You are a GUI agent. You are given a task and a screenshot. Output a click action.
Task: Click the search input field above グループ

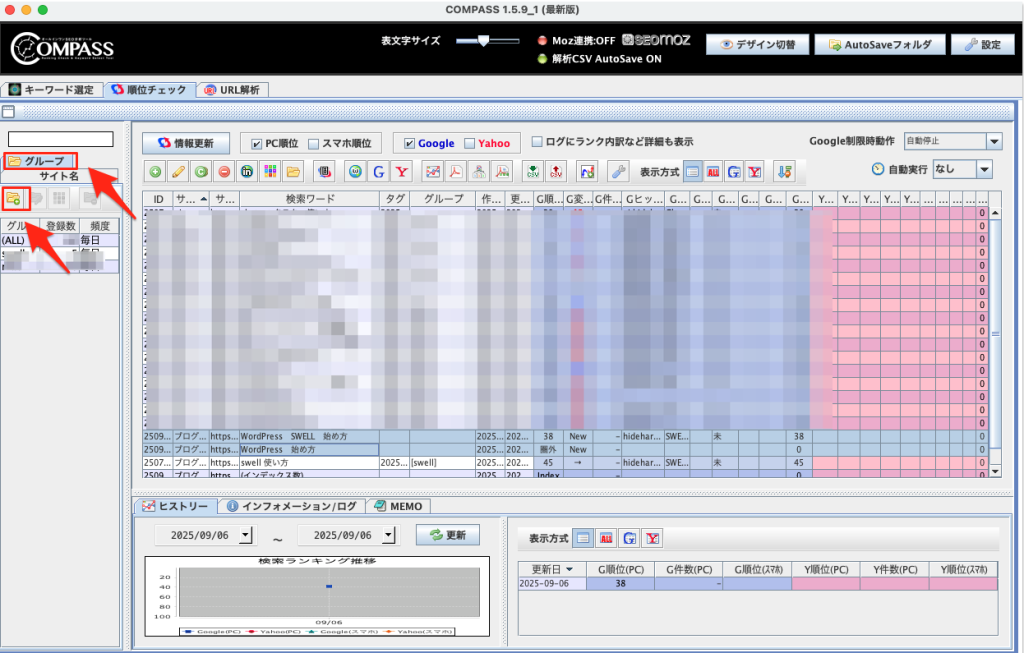(61, 139)
